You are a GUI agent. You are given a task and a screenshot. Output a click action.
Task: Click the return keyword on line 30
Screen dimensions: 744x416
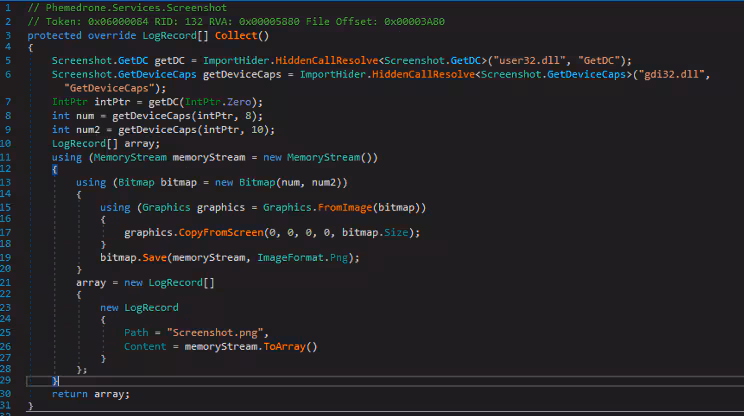pyautogui.click(x=70, y=394)
